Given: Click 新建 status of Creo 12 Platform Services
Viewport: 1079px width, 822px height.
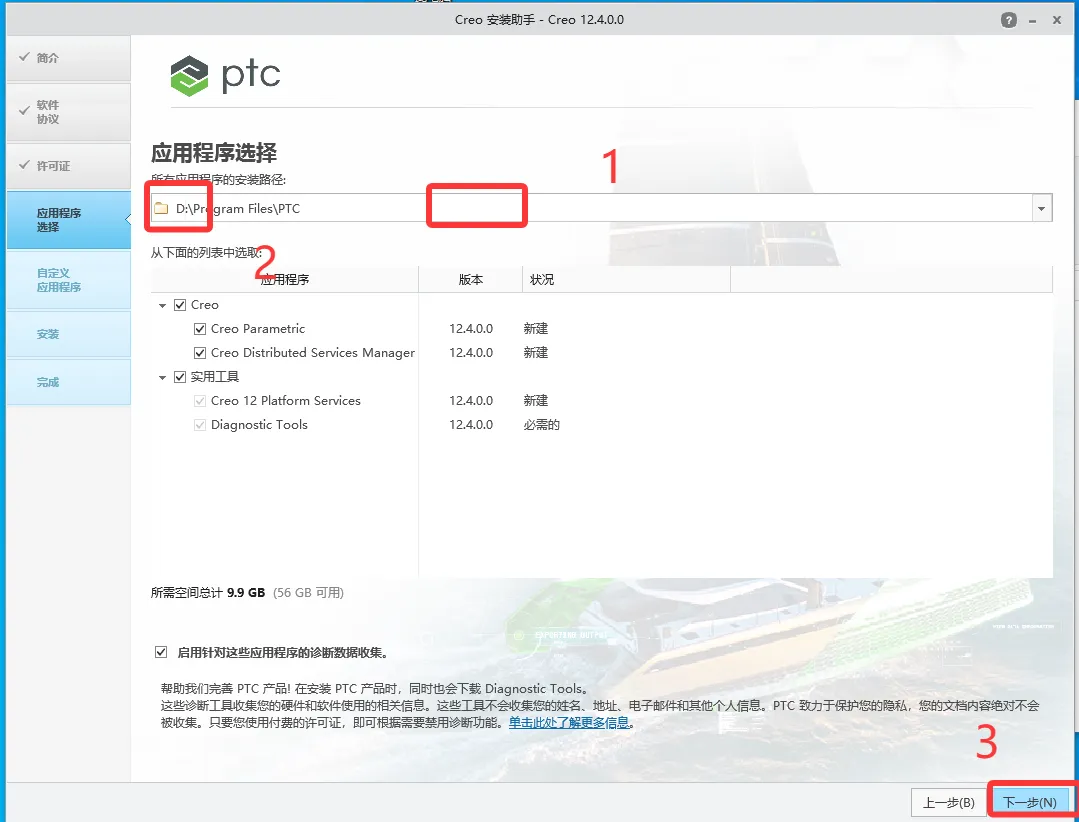Looking at the screenshot, I should click(x=535, y=401).
